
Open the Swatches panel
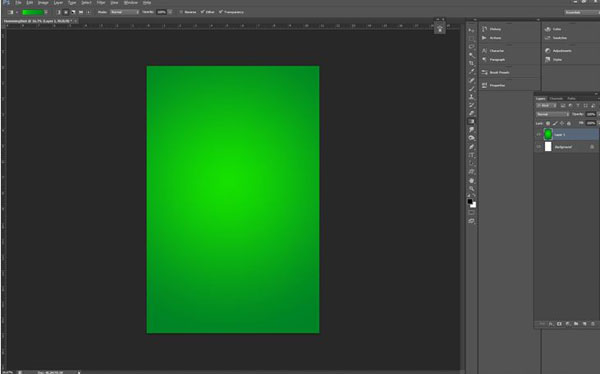click(556, 38)
